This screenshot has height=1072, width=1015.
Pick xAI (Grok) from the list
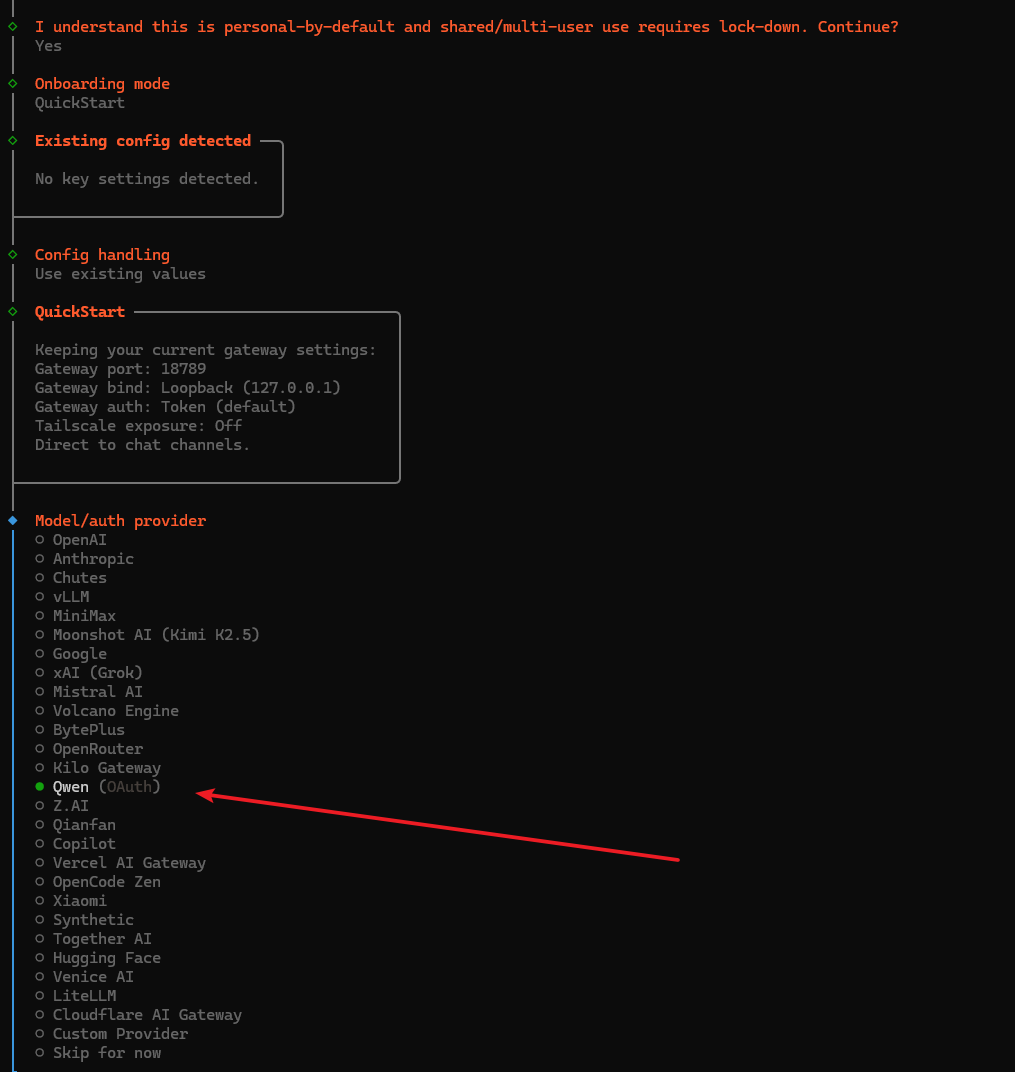point(89,673)
